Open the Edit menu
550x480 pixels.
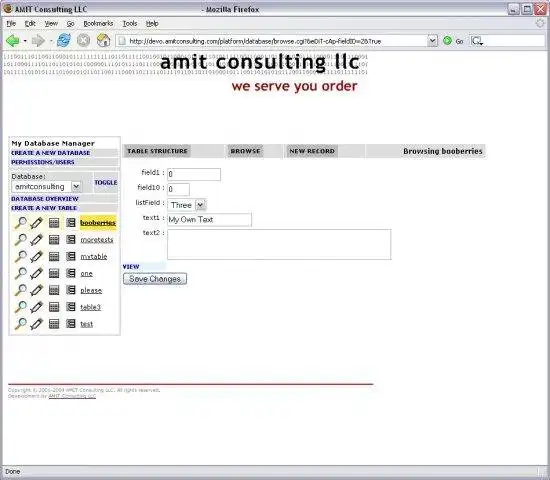click(x=30, y=24)
